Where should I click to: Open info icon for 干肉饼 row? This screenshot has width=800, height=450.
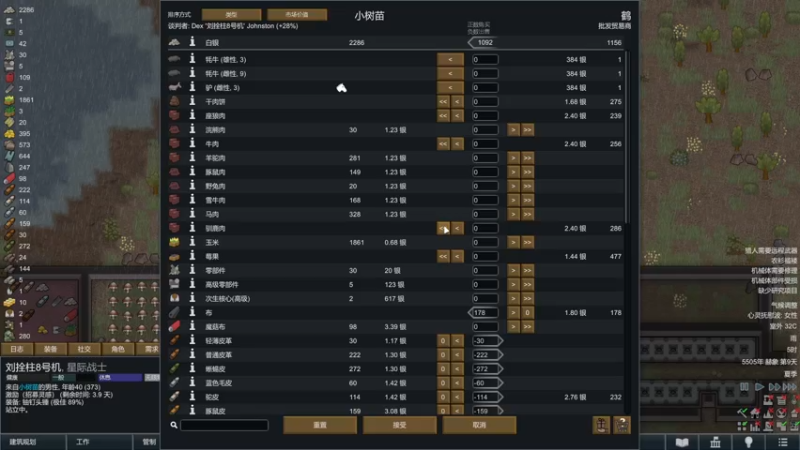click(192, 101)
